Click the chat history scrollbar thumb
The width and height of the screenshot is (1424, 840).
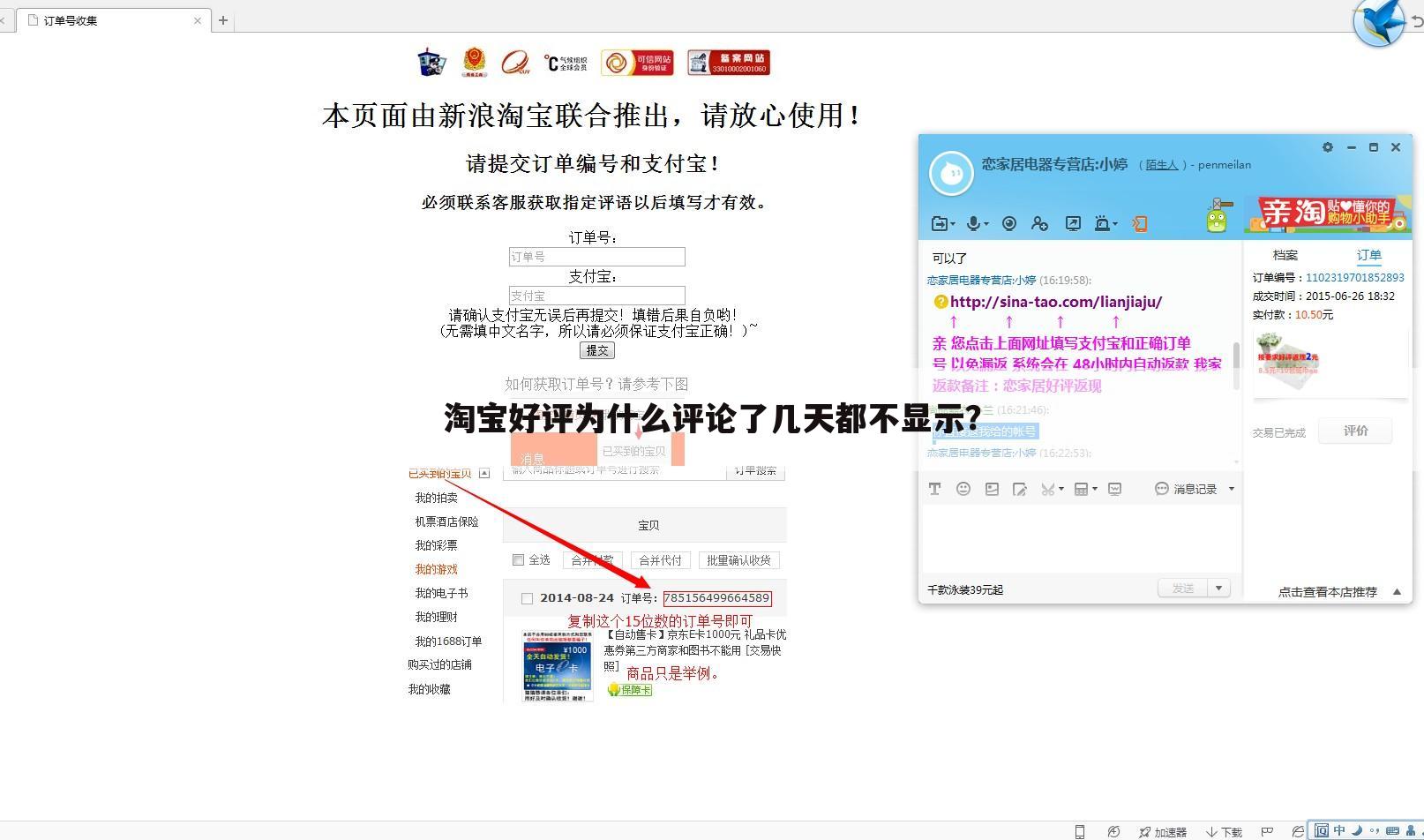(x=1236, y=366)
